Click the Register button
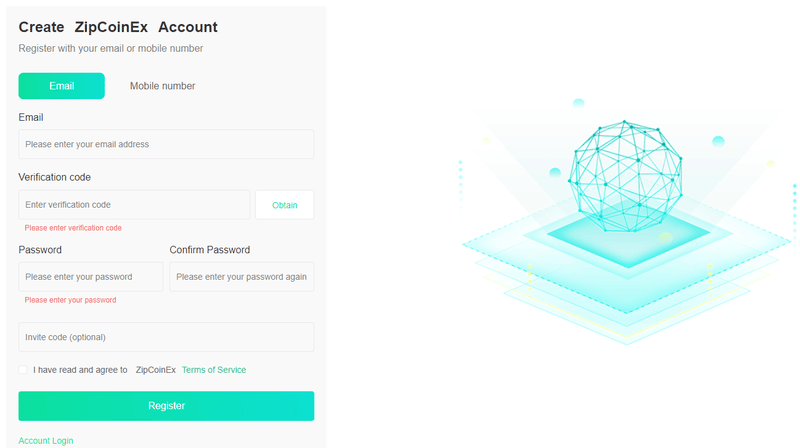 click(x=166, y=406)
